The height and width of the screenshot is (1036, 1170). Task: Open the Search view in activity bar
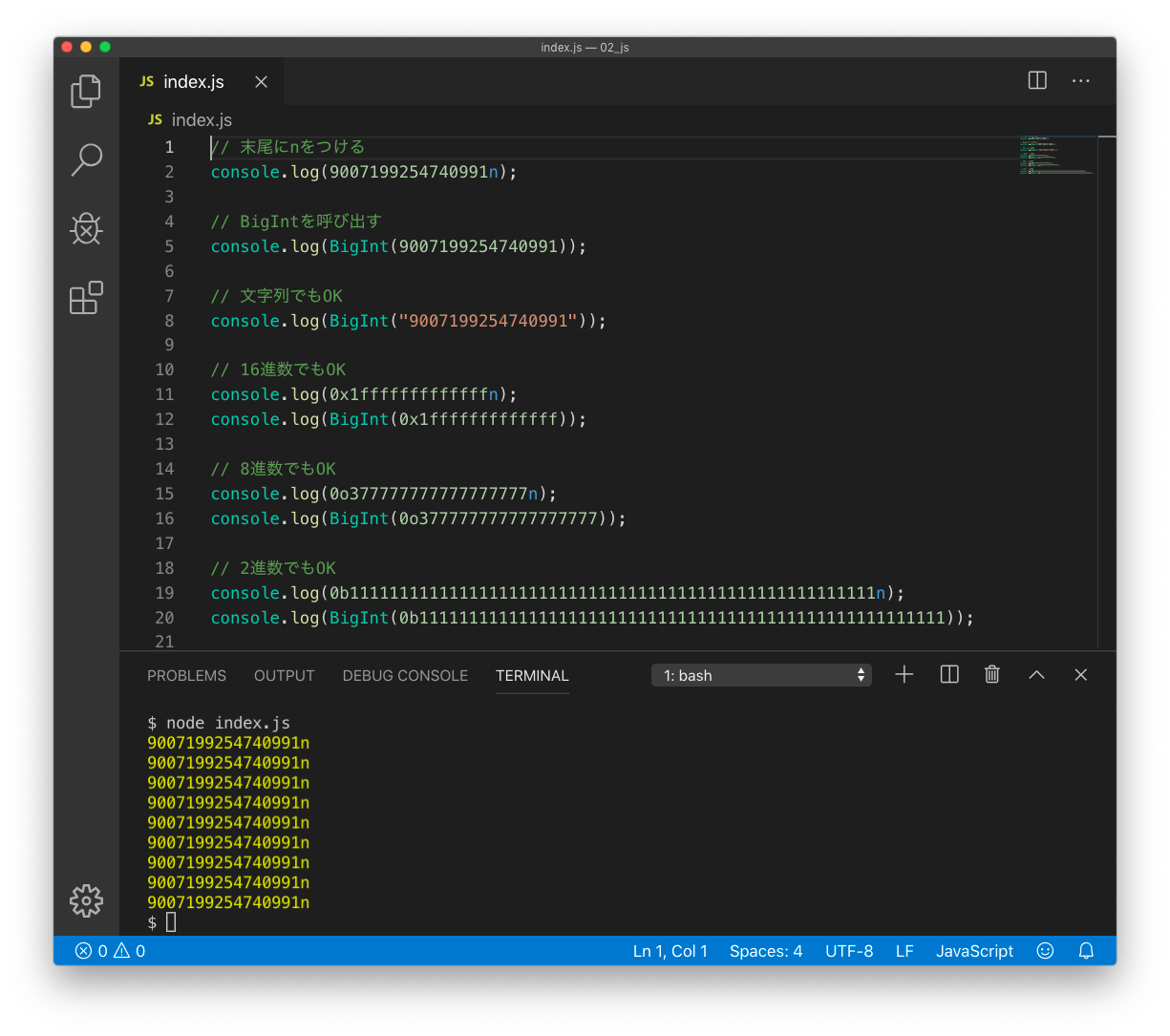click(86, 159)
